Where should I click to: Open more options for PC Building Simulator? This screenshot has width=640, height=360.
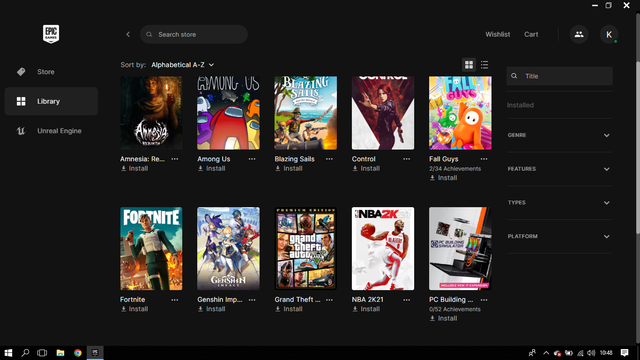484,300
